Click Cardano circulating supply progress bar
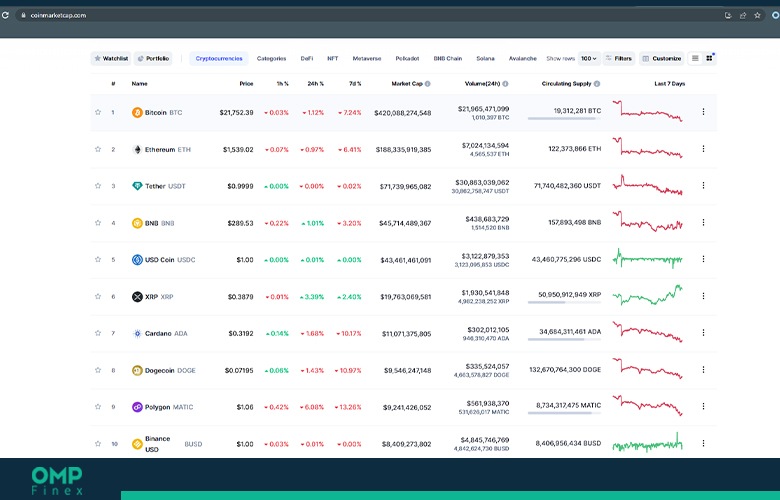Screen dimensions: 780x500 click(564, 339)
